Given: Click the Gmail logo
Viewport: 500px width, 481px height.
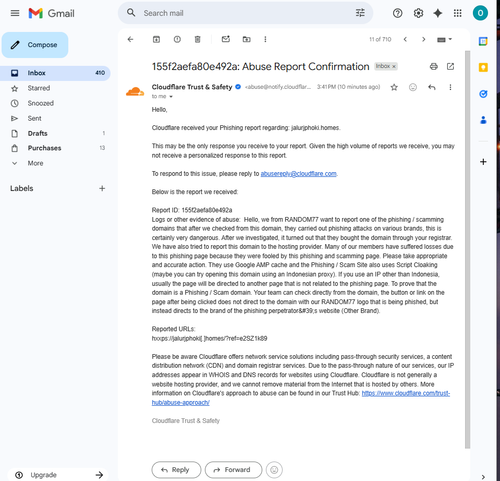Looking at the screenshot, I should pyautogui.click(x=52, y=13).
